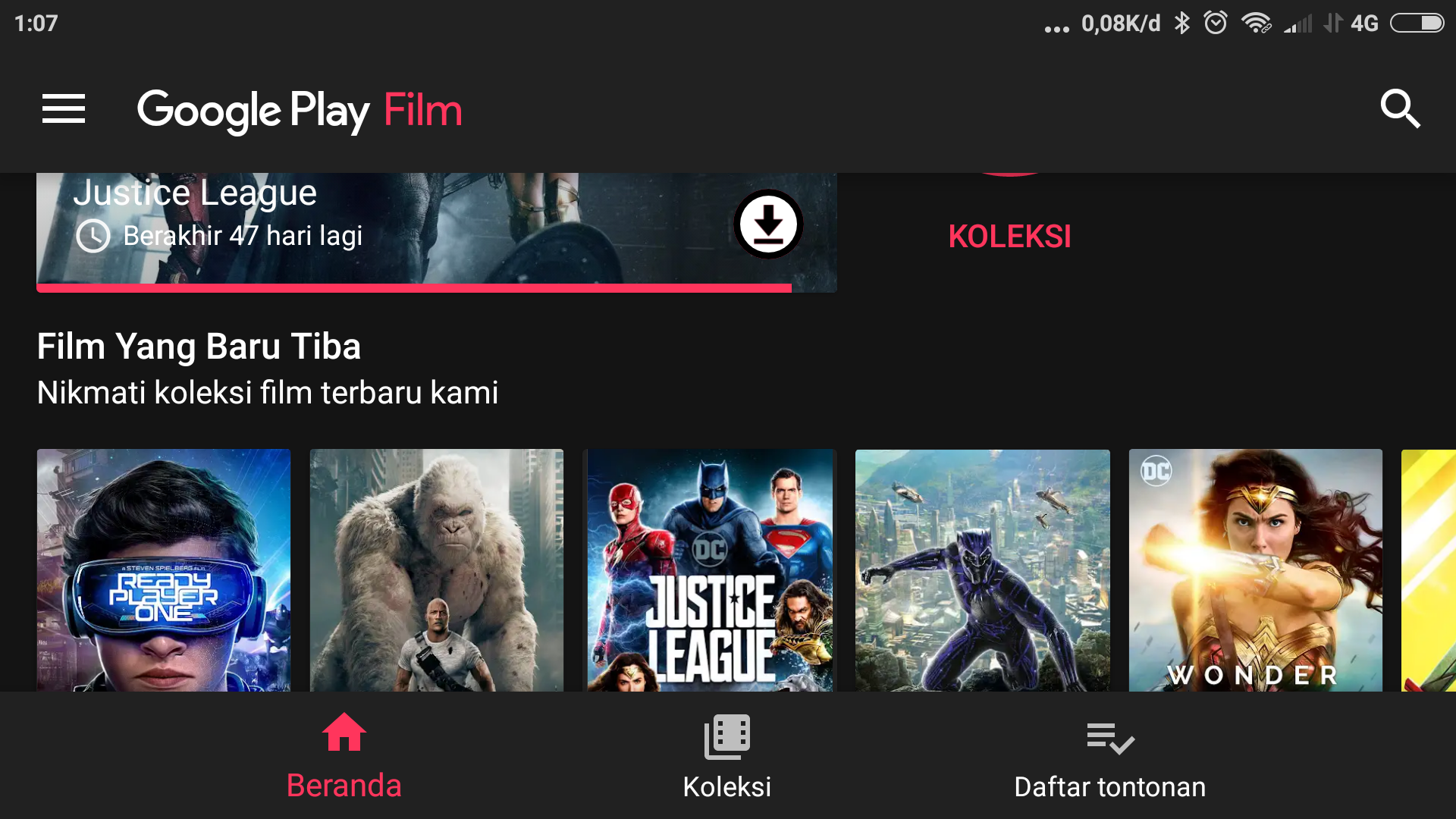Tap the clock icon beside Berakhir 47 hari

[x=93, y=236]
